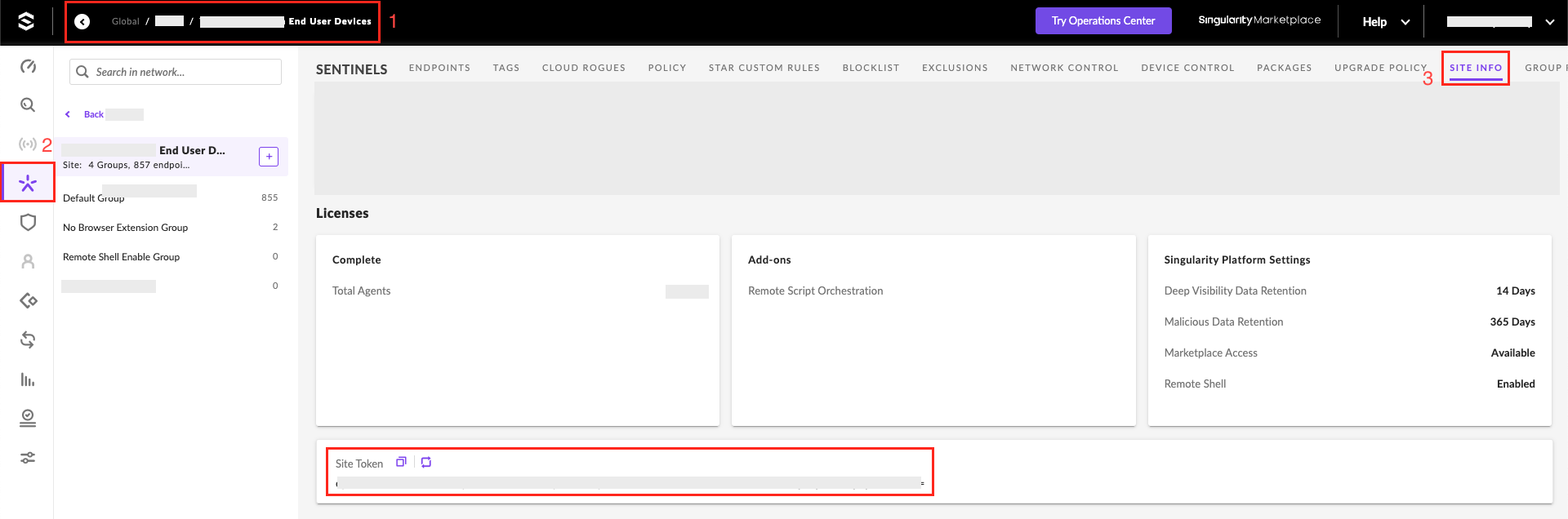Open the circular sync arrows sidebar icon
Screen dimensions: 1568x519
tap(28, 339)
